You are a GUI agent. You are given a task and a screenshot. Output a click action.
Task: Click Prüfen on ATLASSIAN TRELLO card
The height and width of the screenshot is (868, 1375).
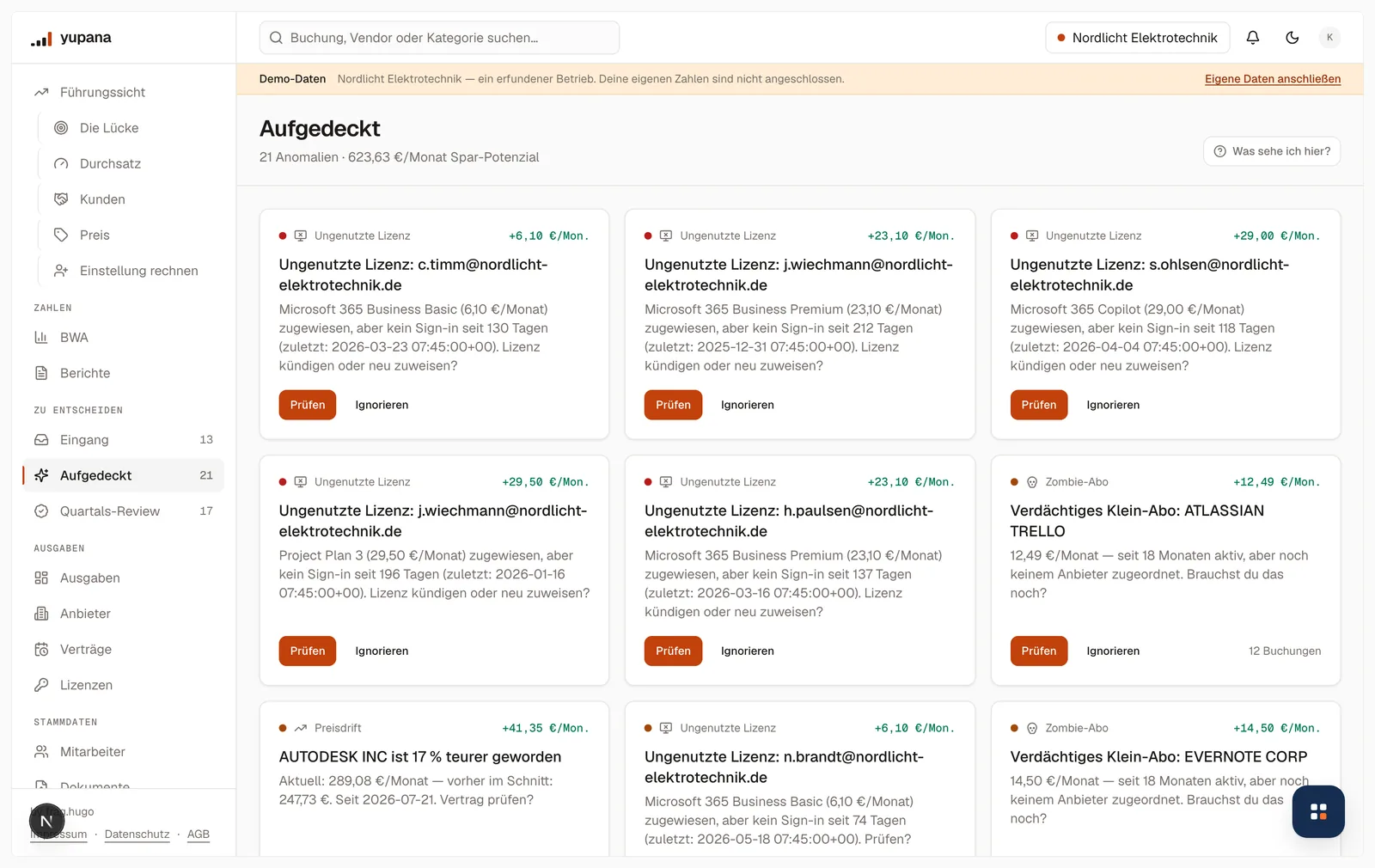(x=1039, y=651)
